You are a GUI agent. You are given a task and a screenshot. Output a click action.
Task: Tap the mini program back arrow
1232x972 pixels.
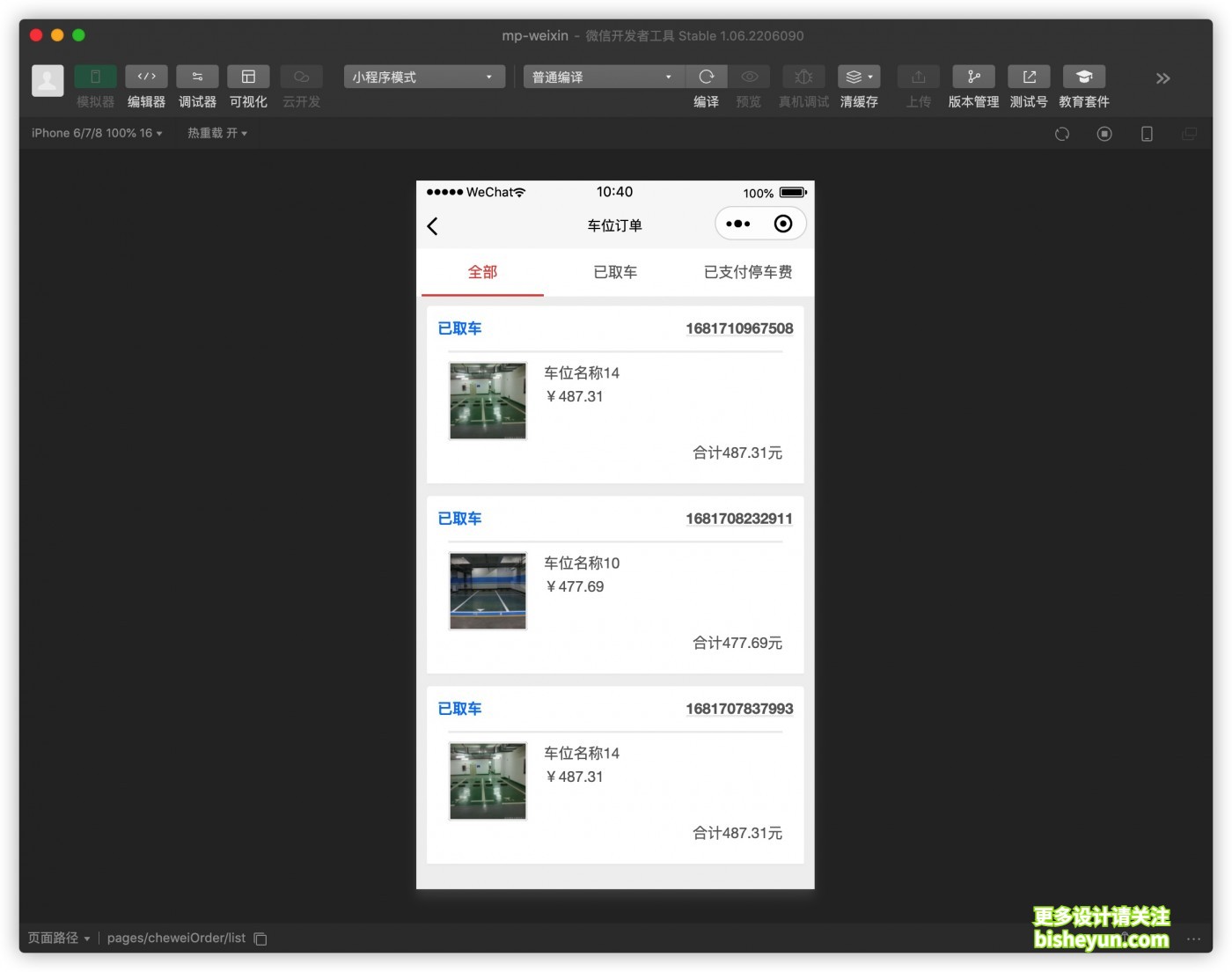coord(433,226)
